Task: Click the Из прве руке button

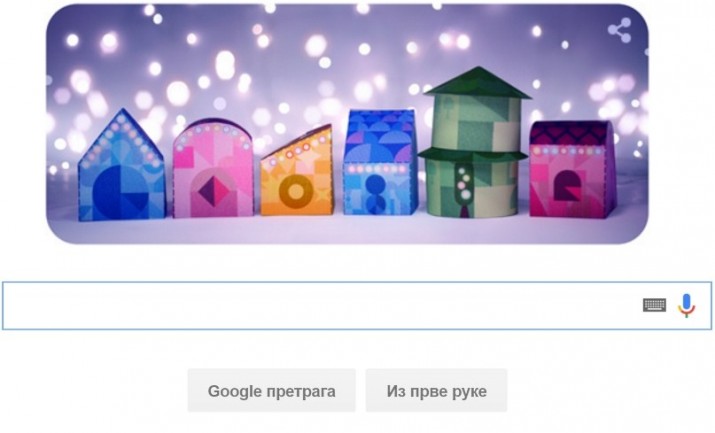Action: click(x=436, y=391)
